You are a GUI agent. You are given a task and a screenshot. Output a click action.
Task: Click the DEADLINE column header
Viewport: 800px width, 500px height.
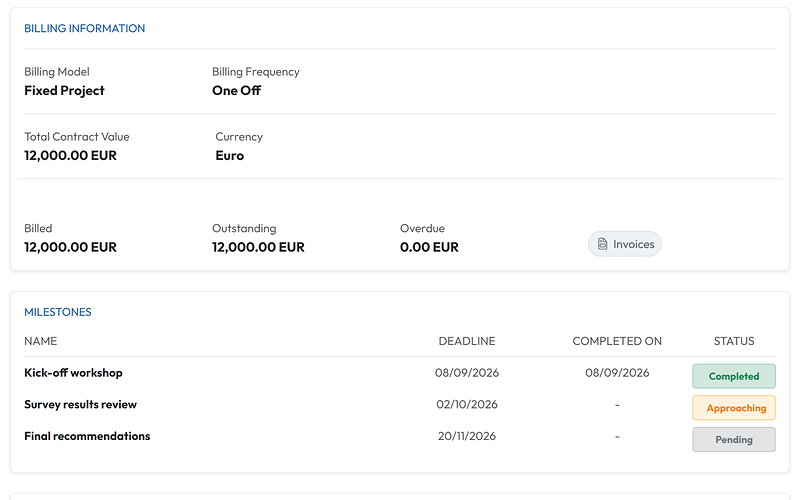[x=467, y=341]
